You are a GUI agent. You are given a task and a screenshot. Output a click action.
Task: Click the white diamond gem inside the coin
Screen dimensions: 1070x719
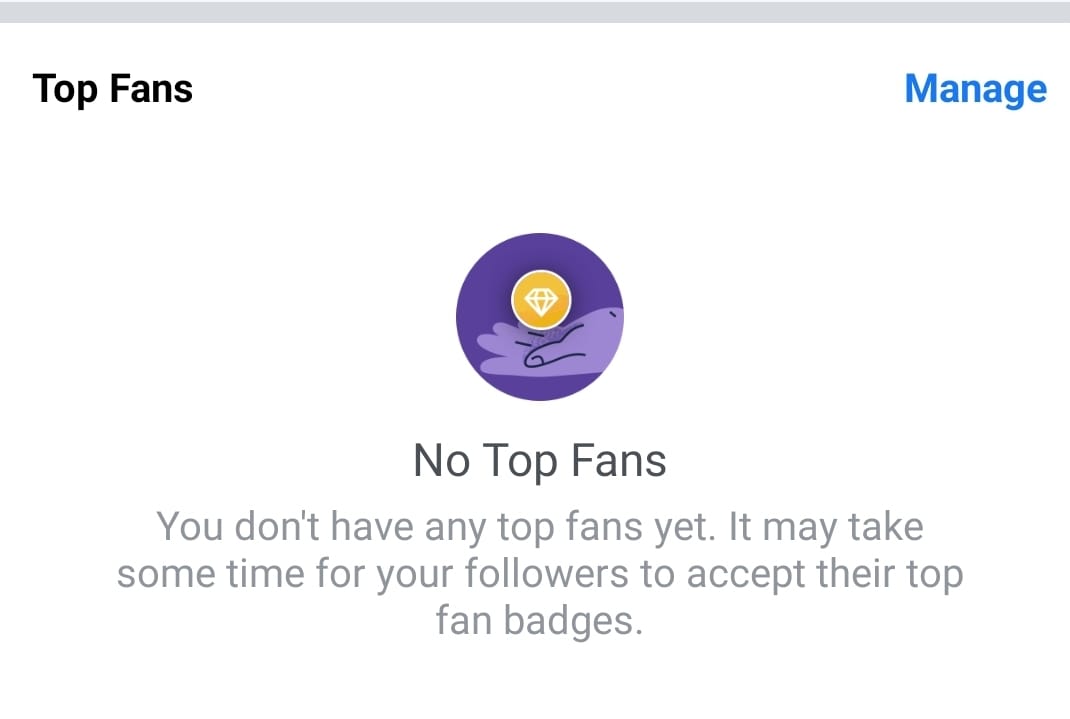click(540, 299)
